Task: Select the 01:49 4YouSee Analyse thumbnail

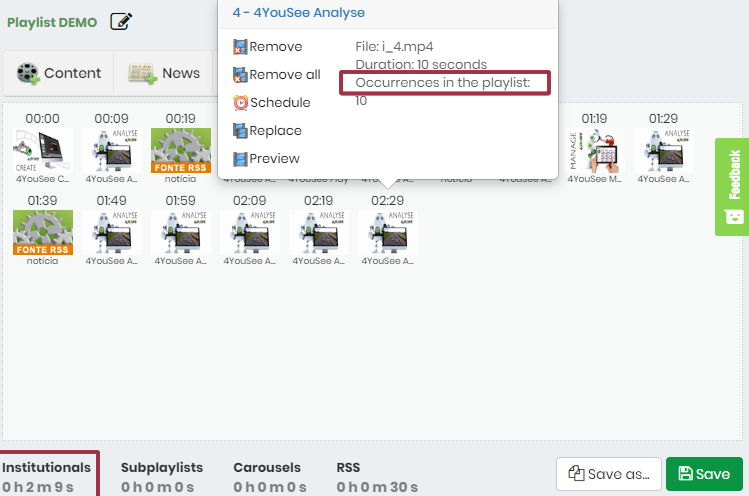Action: pos(112,232)
